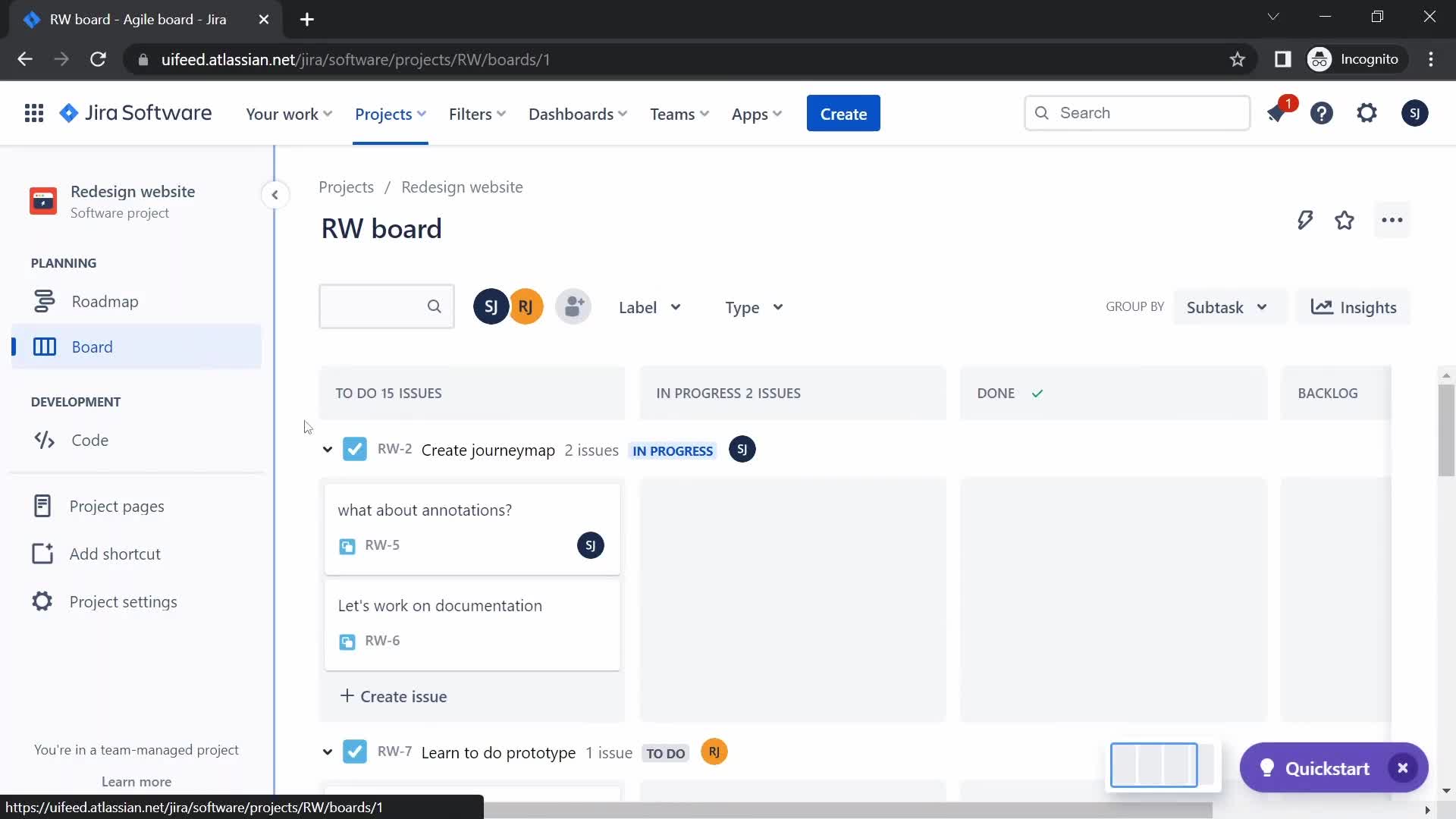Expand the Label filter dropdown
The width and height of the screenshot is (1456, 819).
pyautogui.click(x=650, y=307)
